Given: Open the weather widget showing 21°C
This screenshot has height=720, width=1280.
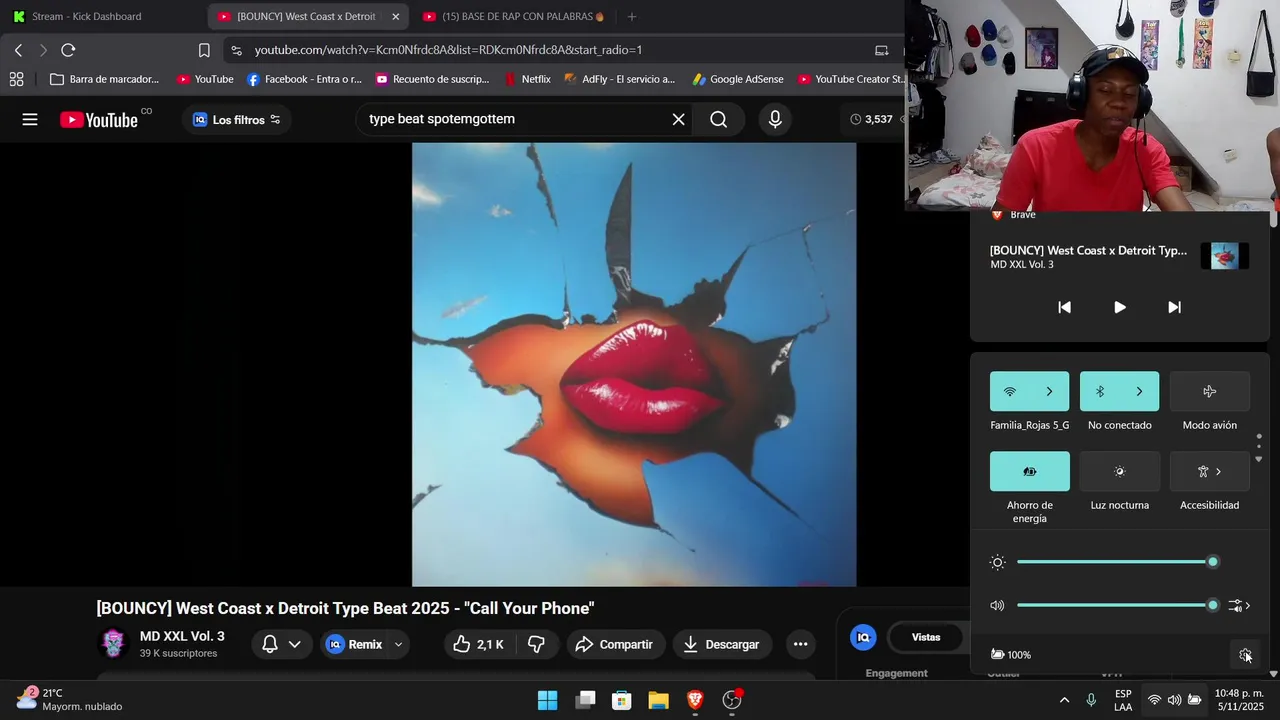Looking at the screenshot, I should (70, 699).
